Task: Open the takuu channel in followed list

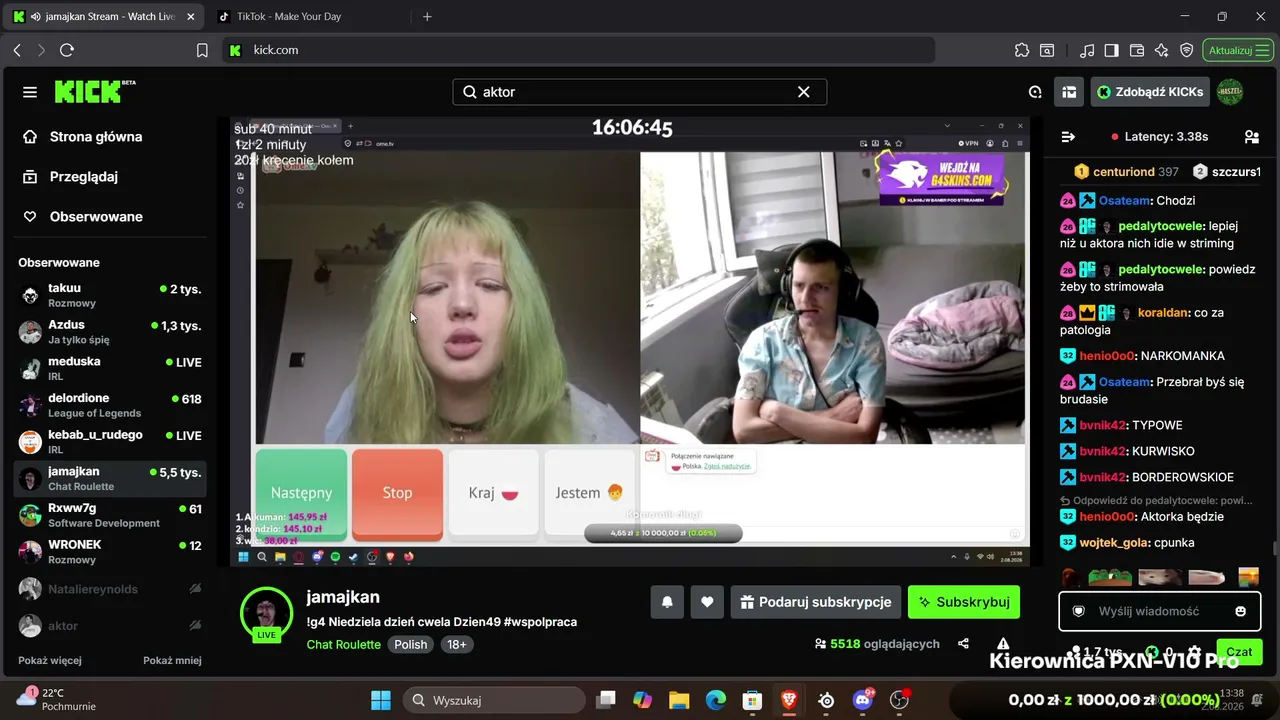Action: pos(110,295)
